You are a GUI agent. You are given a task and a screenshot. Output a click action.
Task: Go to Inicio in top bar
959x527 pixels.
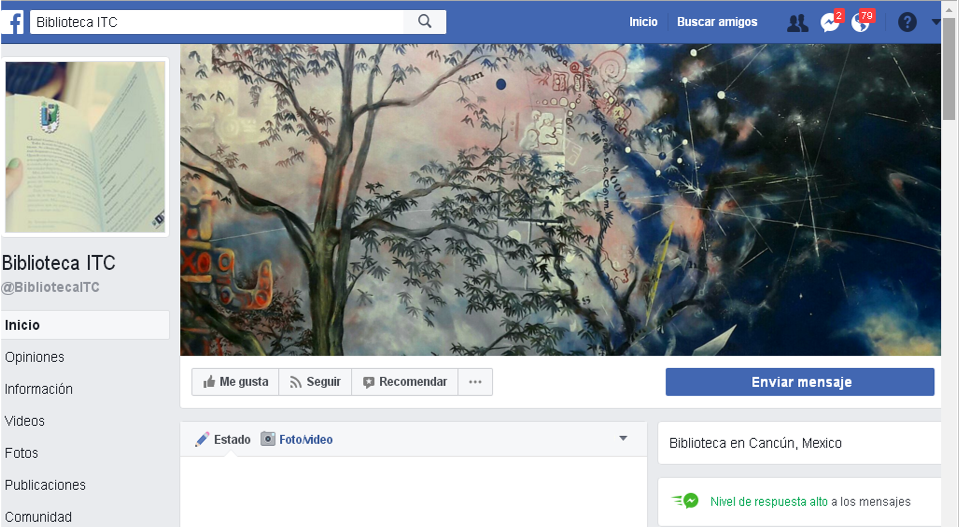pos(643,22)
